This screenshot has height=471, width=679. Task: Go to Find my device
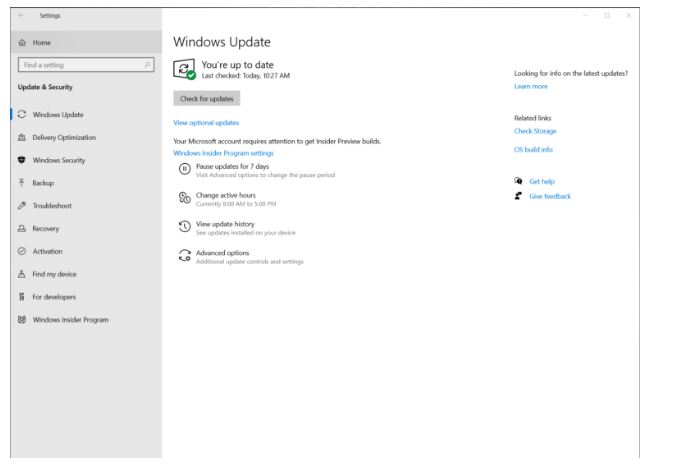pos(86,274)
